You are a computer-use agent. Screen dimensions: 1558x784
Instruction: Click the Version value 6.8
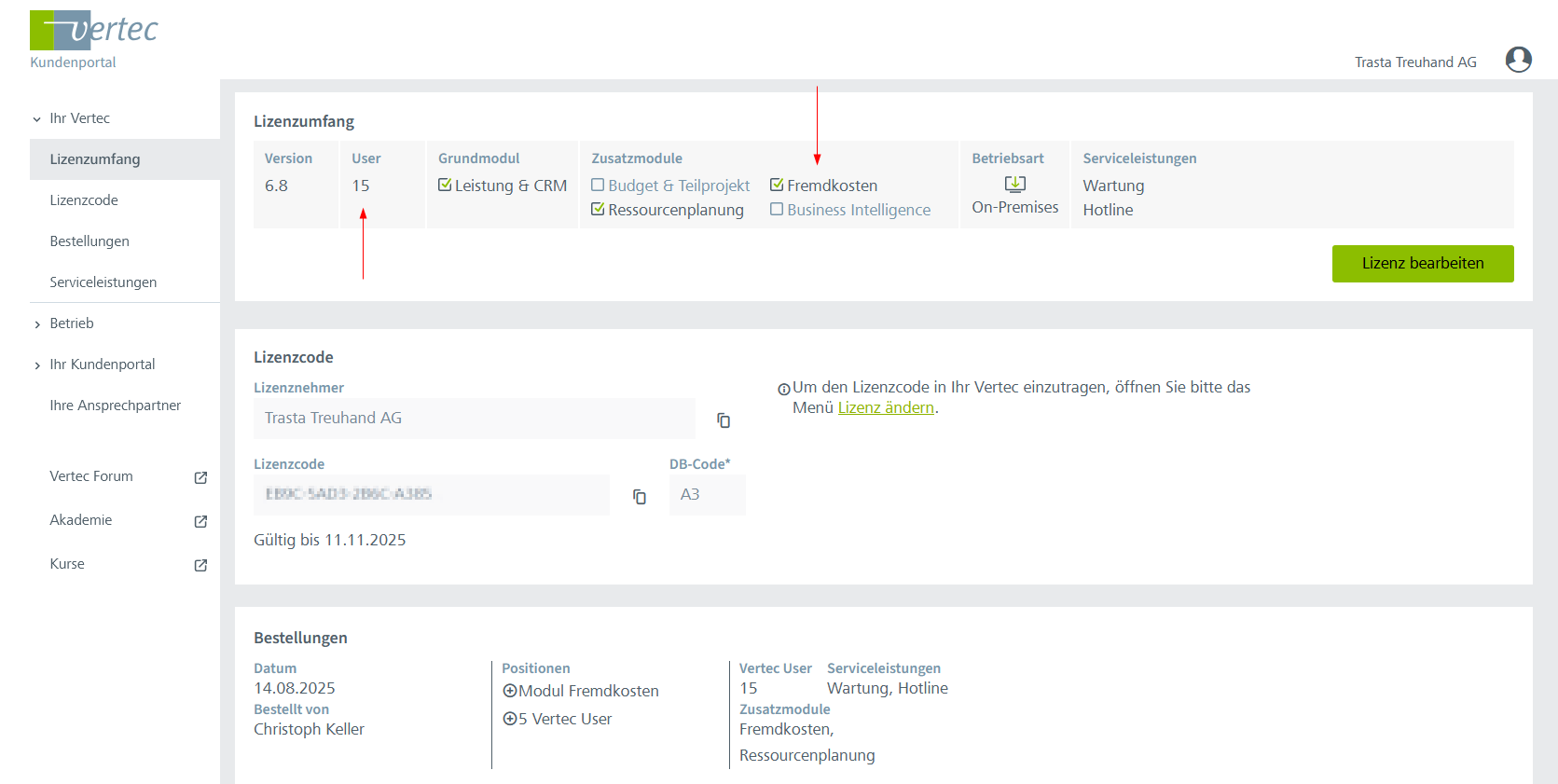(x=276, y=186)
